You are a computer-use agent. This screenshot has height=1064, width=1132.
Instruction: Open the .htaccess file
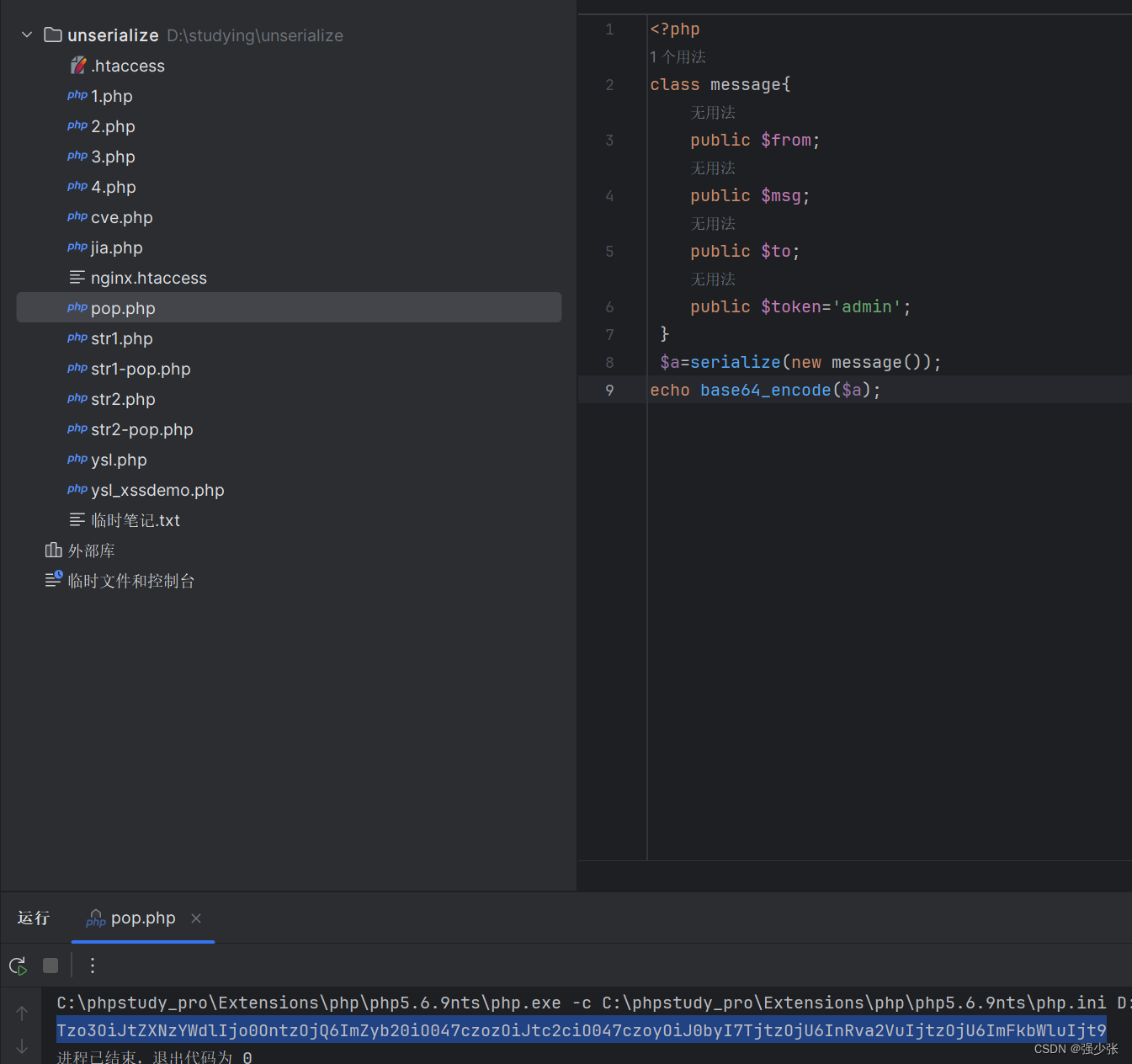click(128, 66)
